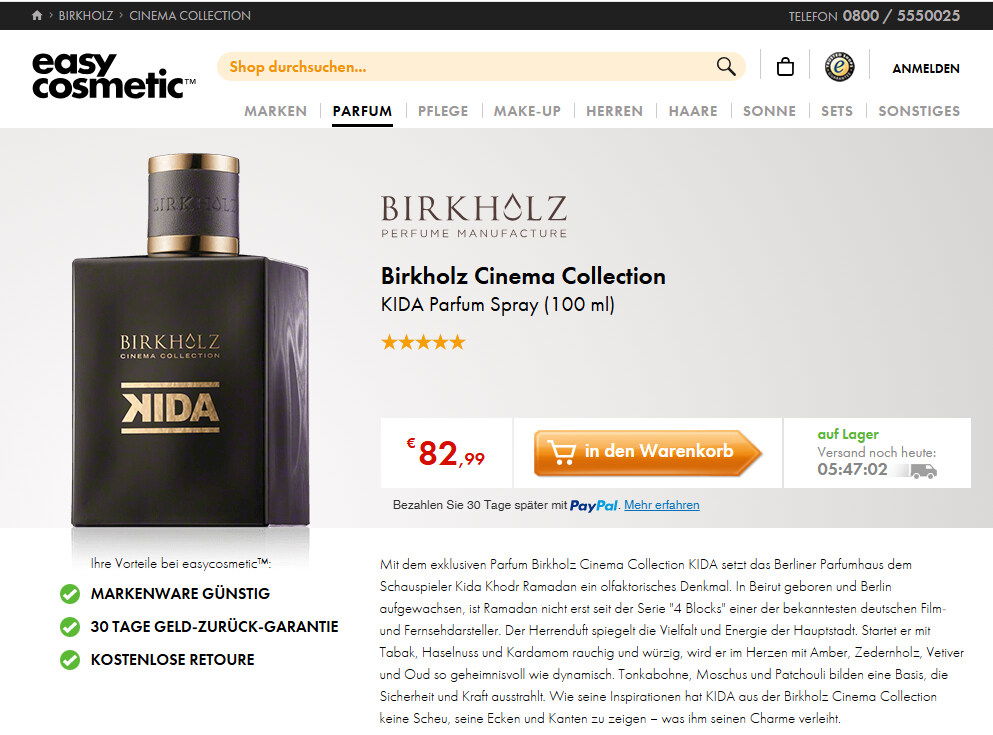
Task: Click the five-star rating
Action: click(x=424, y=342)
